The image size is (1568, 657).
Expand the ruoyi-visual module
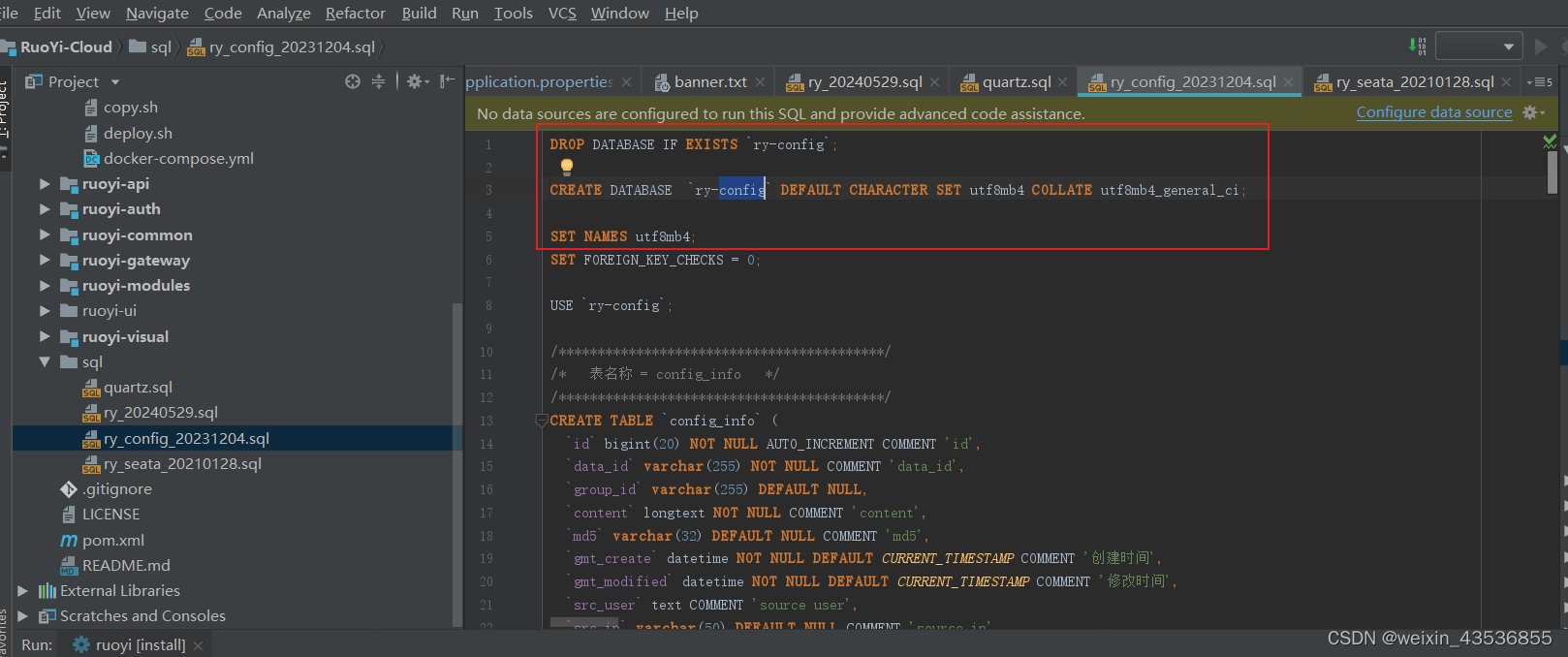[45, 336]
